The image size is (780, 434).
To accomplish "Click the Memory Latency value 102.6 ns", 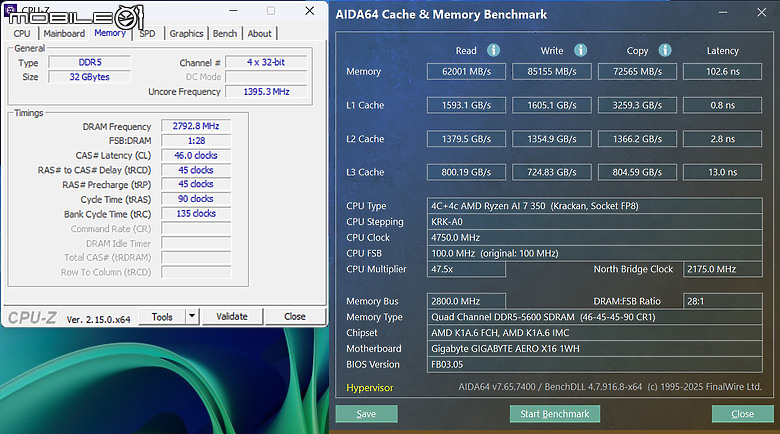I will (722, 71).
